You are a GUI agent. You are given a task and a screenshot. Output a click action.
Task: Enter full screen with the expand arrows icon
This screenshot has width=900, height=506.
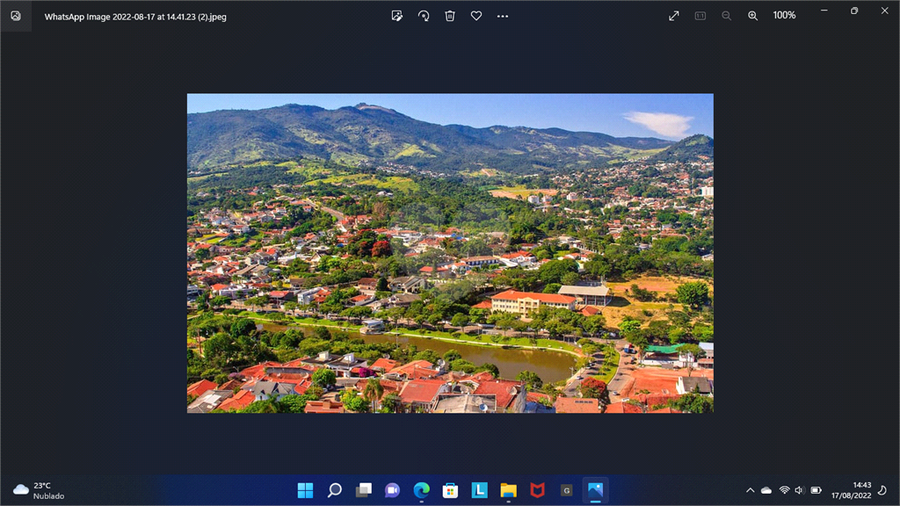[674, 16]
